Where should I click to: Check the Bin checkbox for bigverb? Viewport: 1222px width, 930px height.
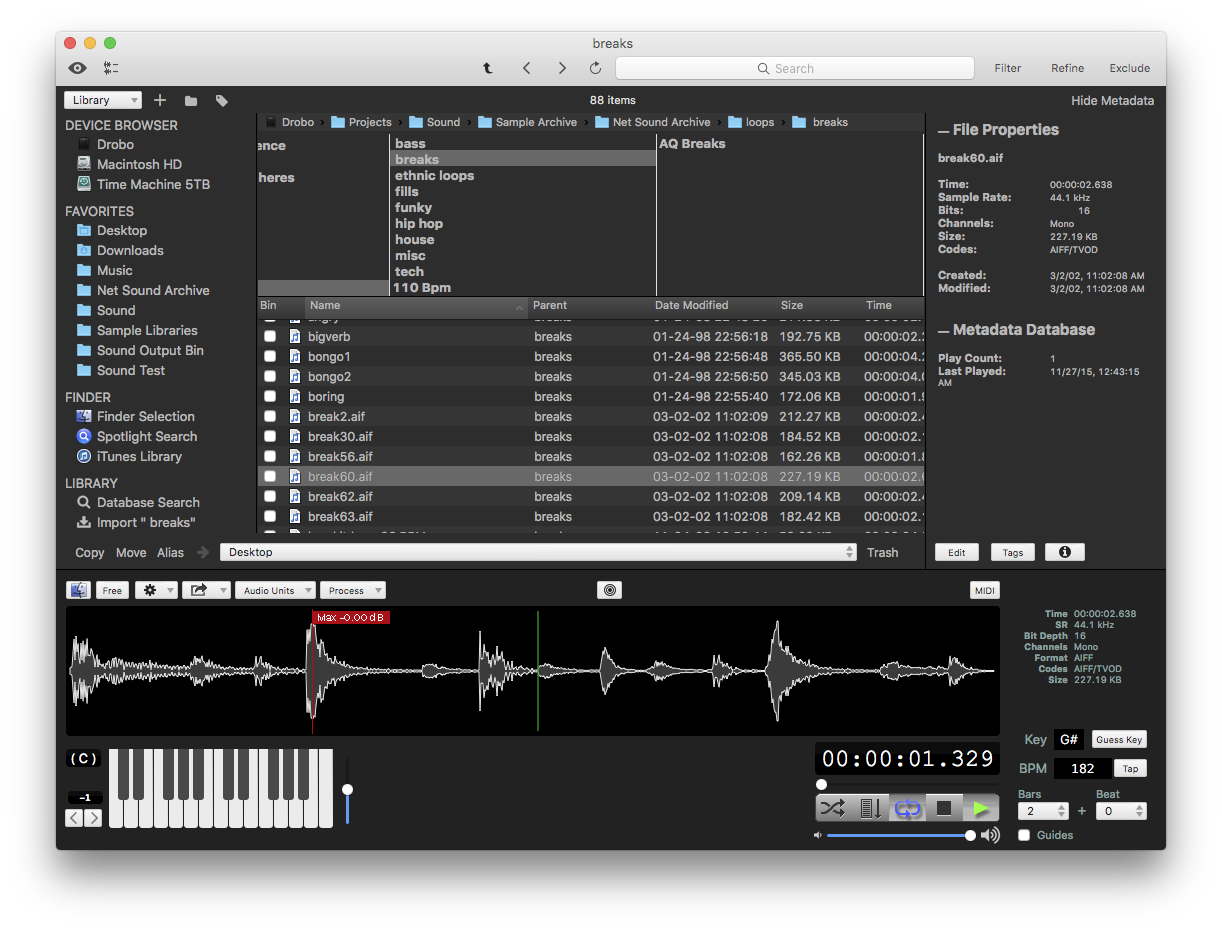pyautogui.click(x=270, y=337)
